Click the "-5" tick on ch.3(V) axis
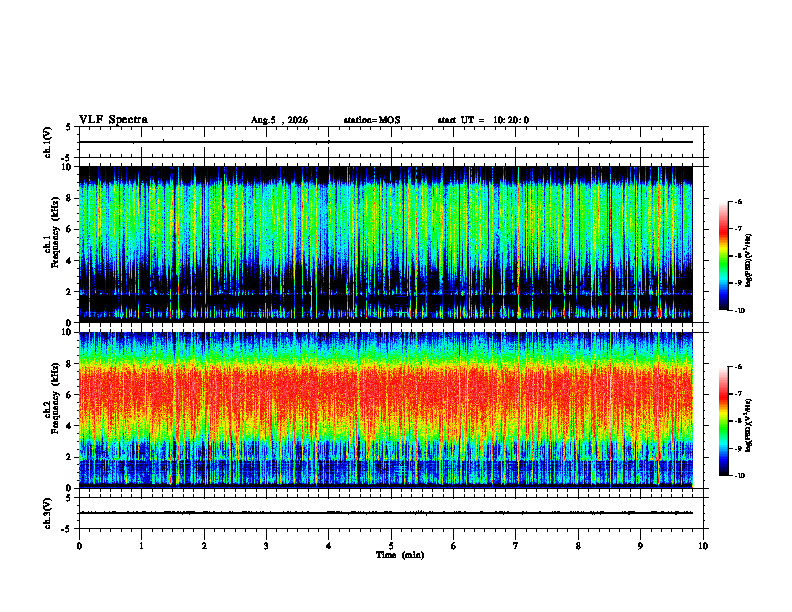This screenshot has height=612, width=792. click(68, 529)
